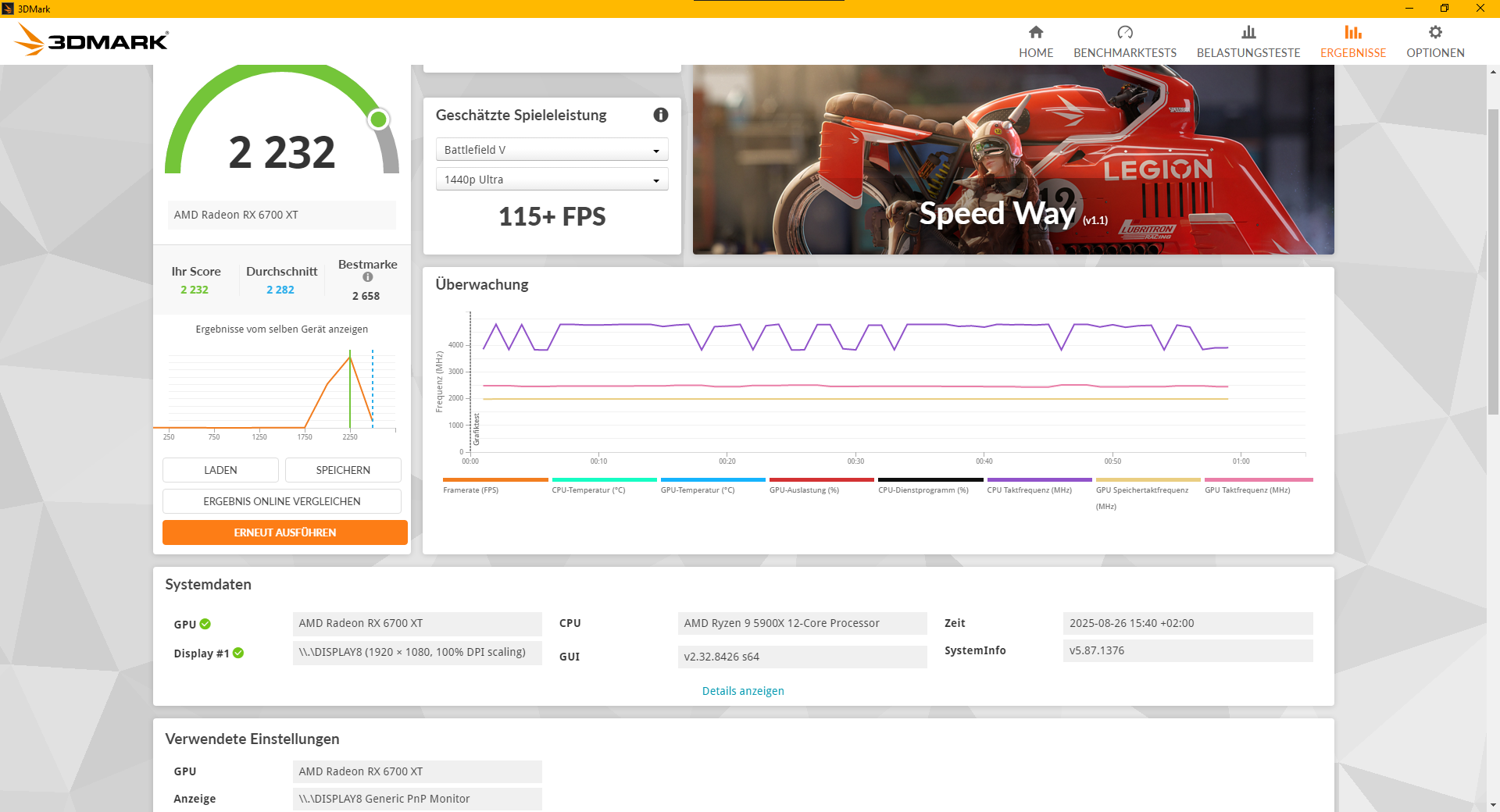
Task: Click the Optionen gear icon
Action: tap(1435, 32)
